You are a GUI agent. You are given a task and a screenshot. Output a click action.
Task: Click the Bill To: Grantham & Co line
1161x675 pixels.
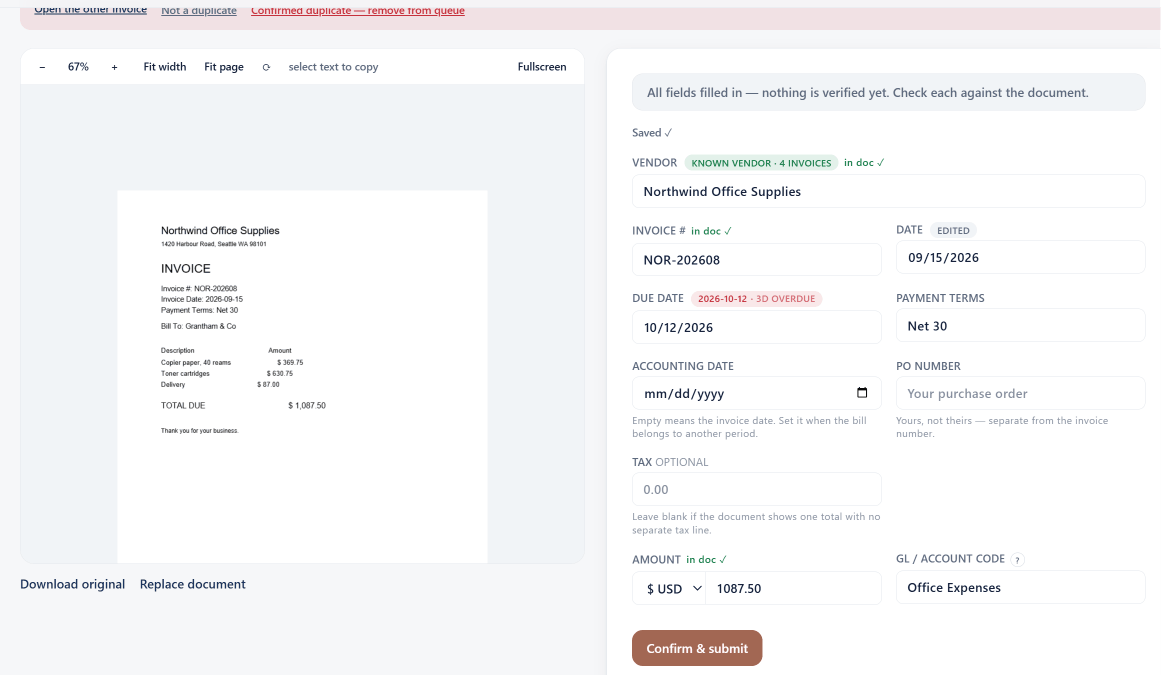coord(198,326)
